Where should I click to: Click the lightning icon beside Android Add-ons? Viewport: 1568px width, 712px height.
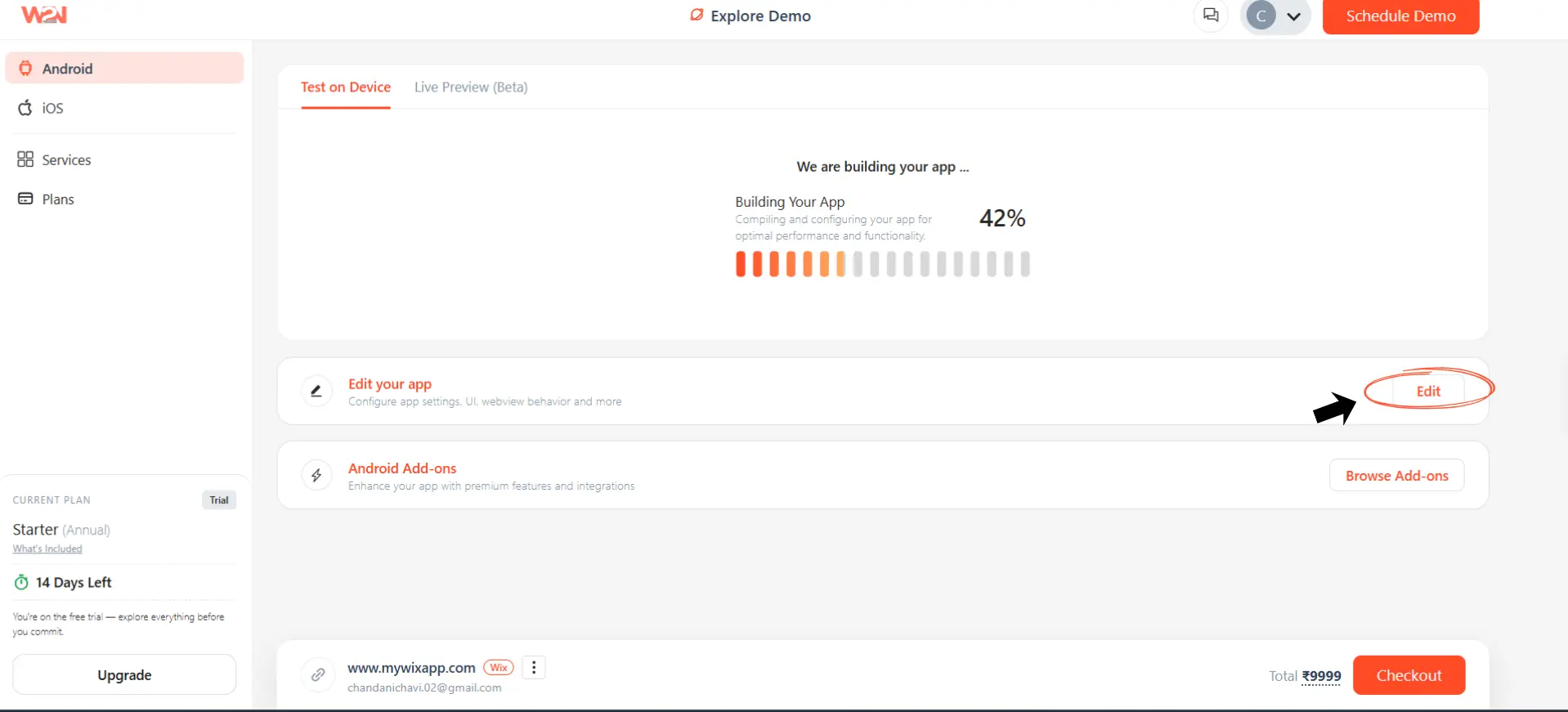316,475
